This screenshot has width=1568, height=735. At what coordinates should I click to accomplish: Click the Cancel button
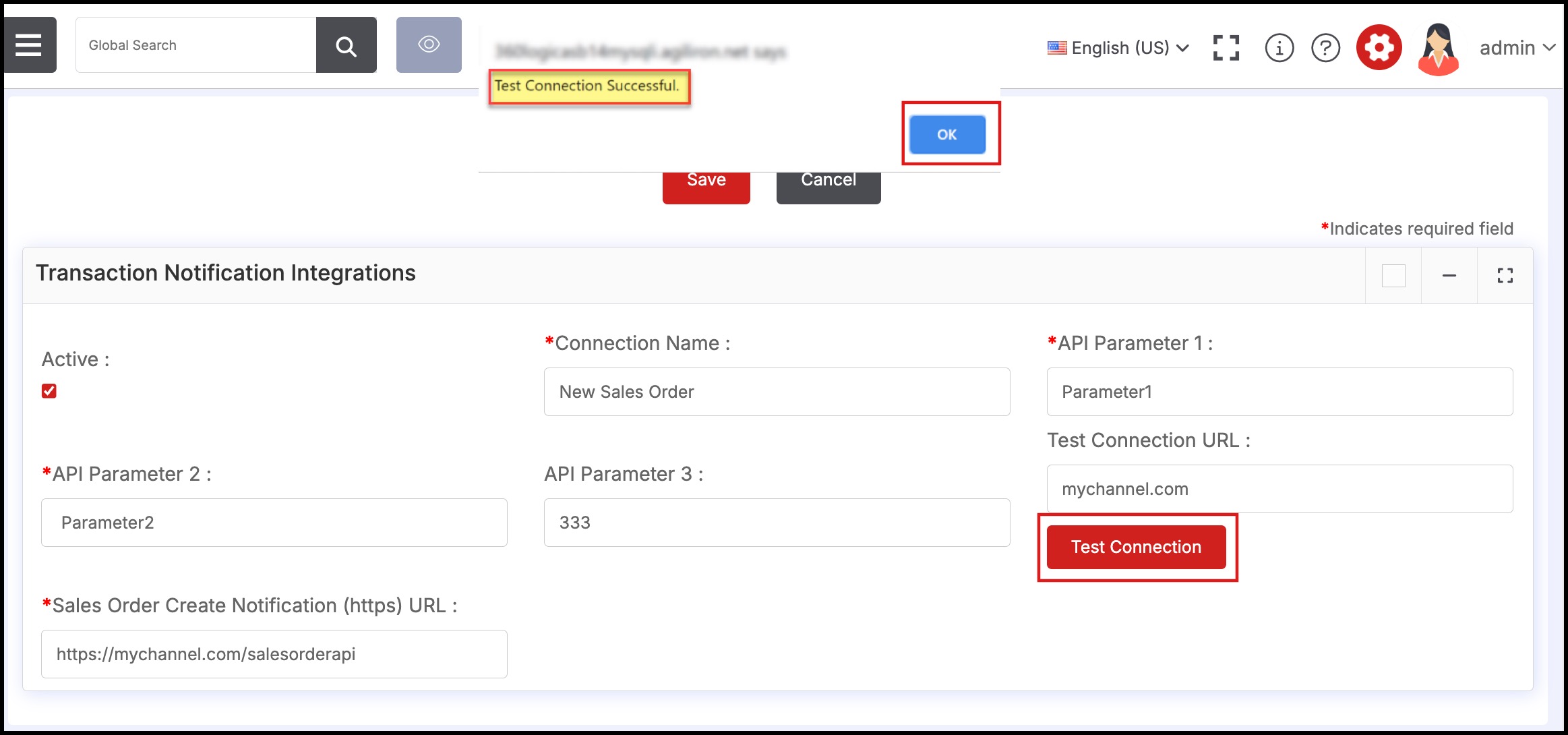(828, 187)
